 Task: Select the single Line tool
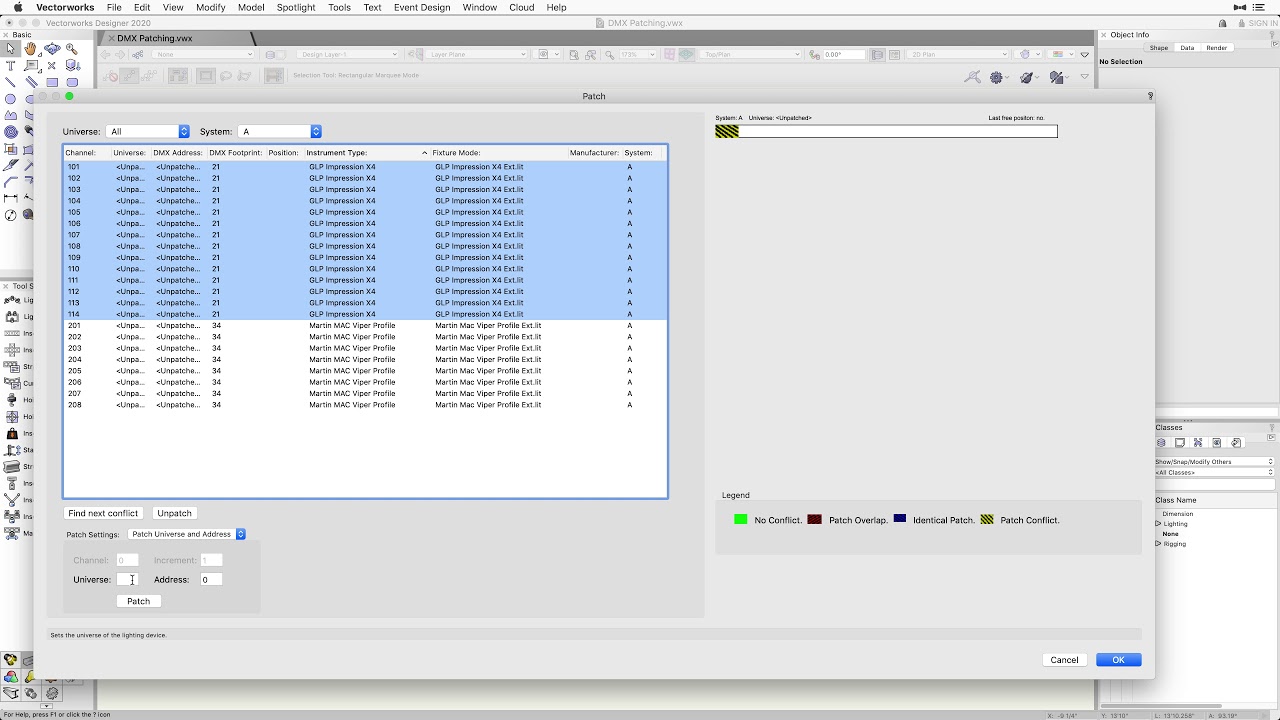[x=10, y=82]
